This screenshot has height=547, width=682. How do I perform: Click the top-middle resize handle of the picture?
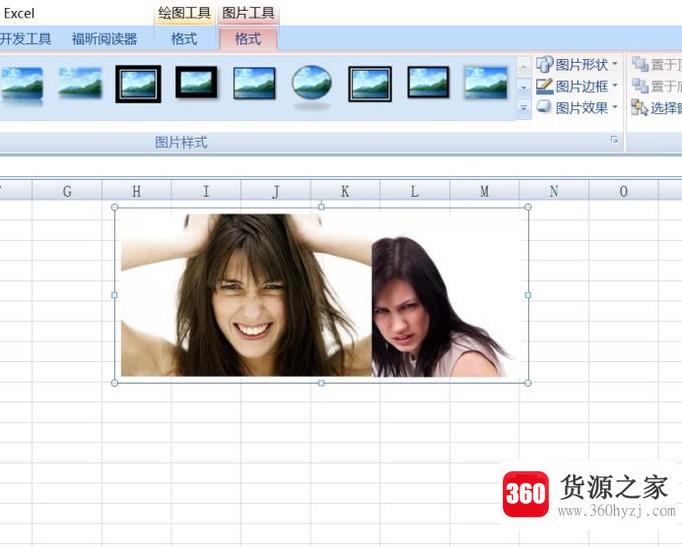coord(321,207)
